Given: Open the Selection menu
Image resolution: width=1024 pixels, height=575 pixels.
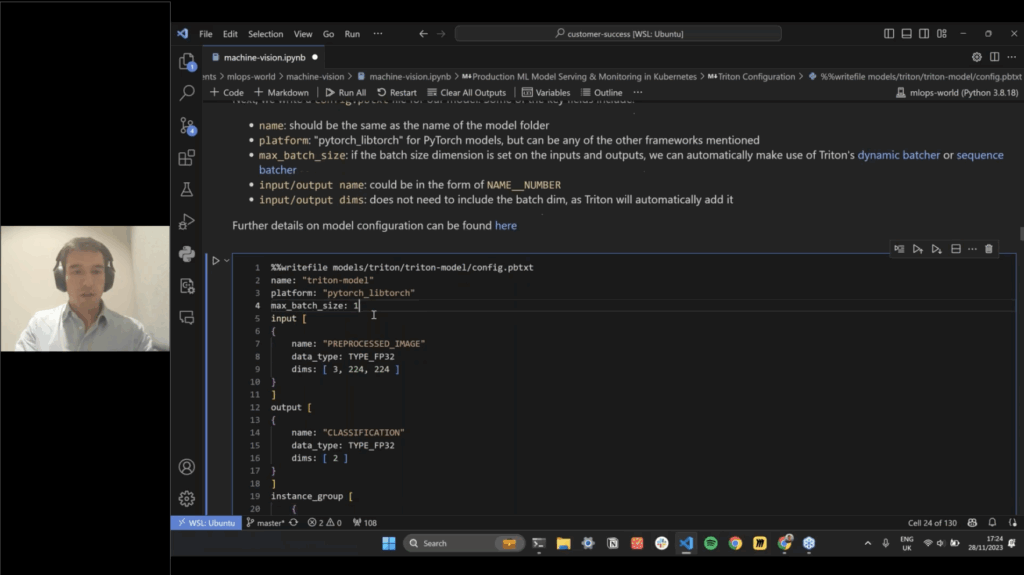Looking at the screenshot, I should (x=265, y=34).
